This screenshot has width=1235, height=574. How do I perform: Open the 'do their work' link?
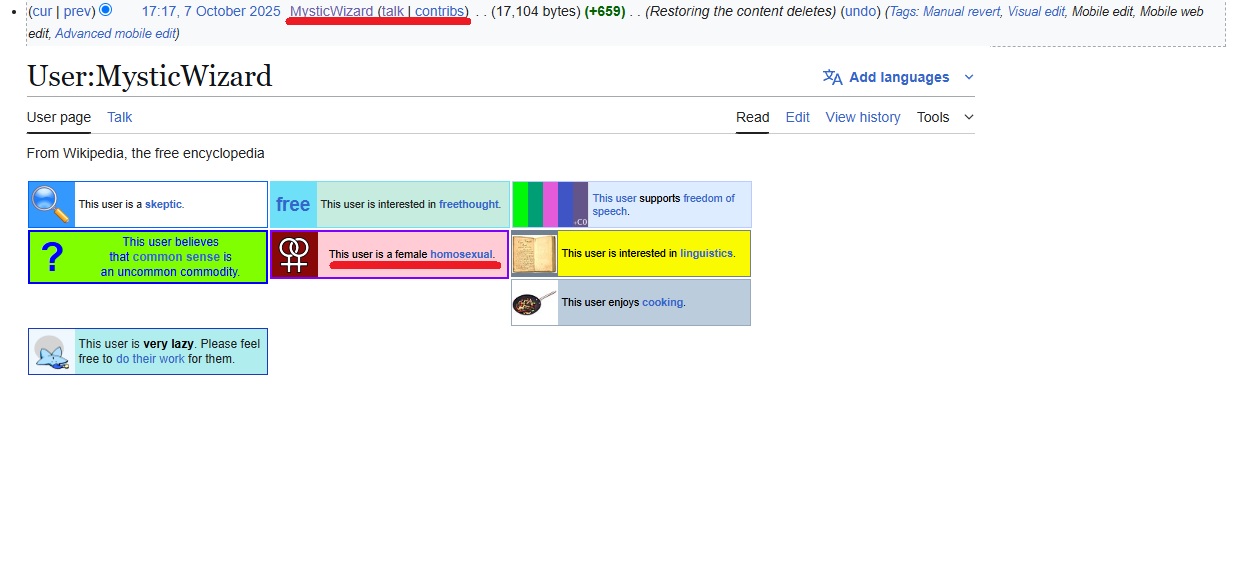[x=150, y=359]
